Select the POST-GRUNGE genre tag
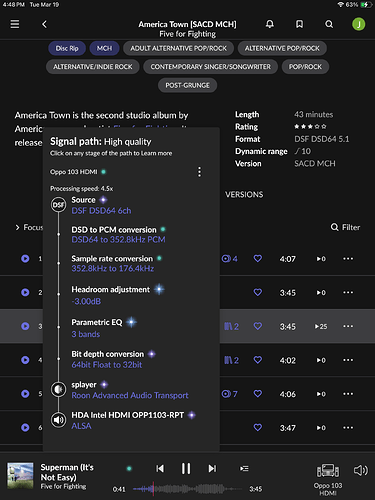The image size is (375, 500). [187, 85]
